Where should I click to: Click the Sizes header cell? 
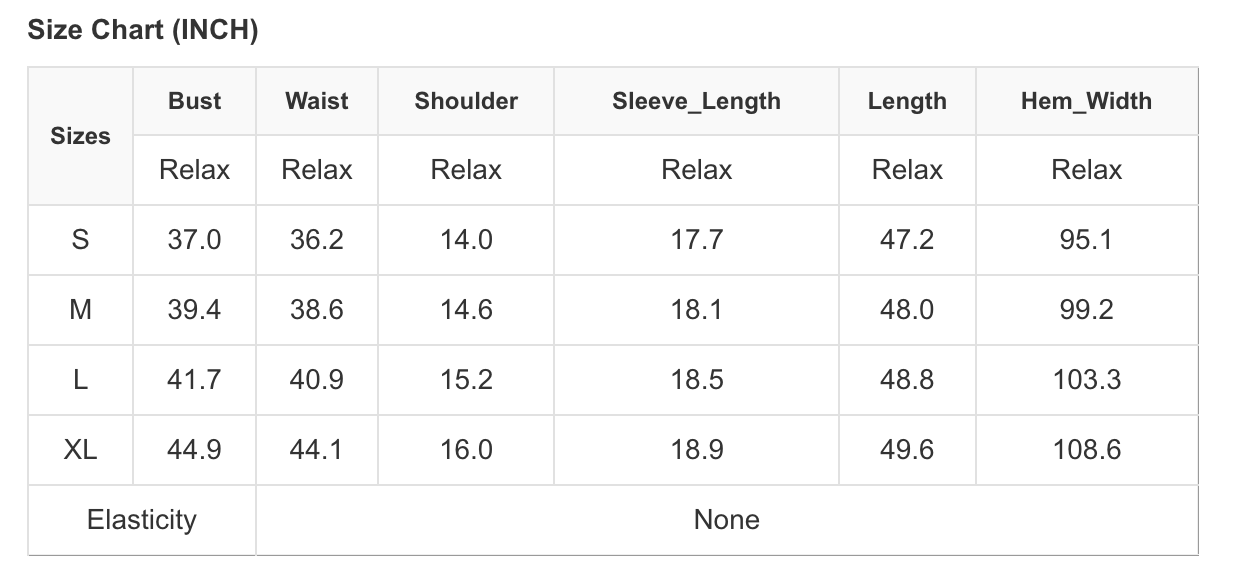(x=80, y=136)
